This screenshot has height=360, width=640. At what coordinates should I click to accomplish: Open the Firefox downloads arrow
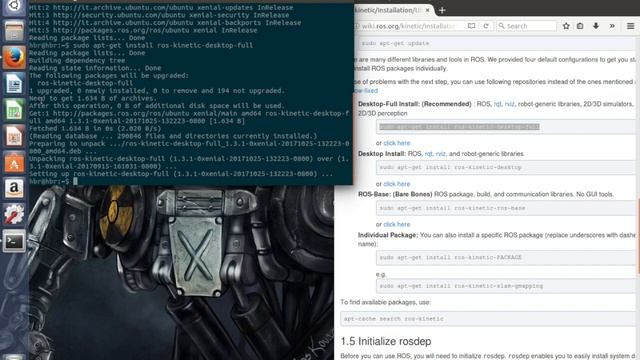596,26
